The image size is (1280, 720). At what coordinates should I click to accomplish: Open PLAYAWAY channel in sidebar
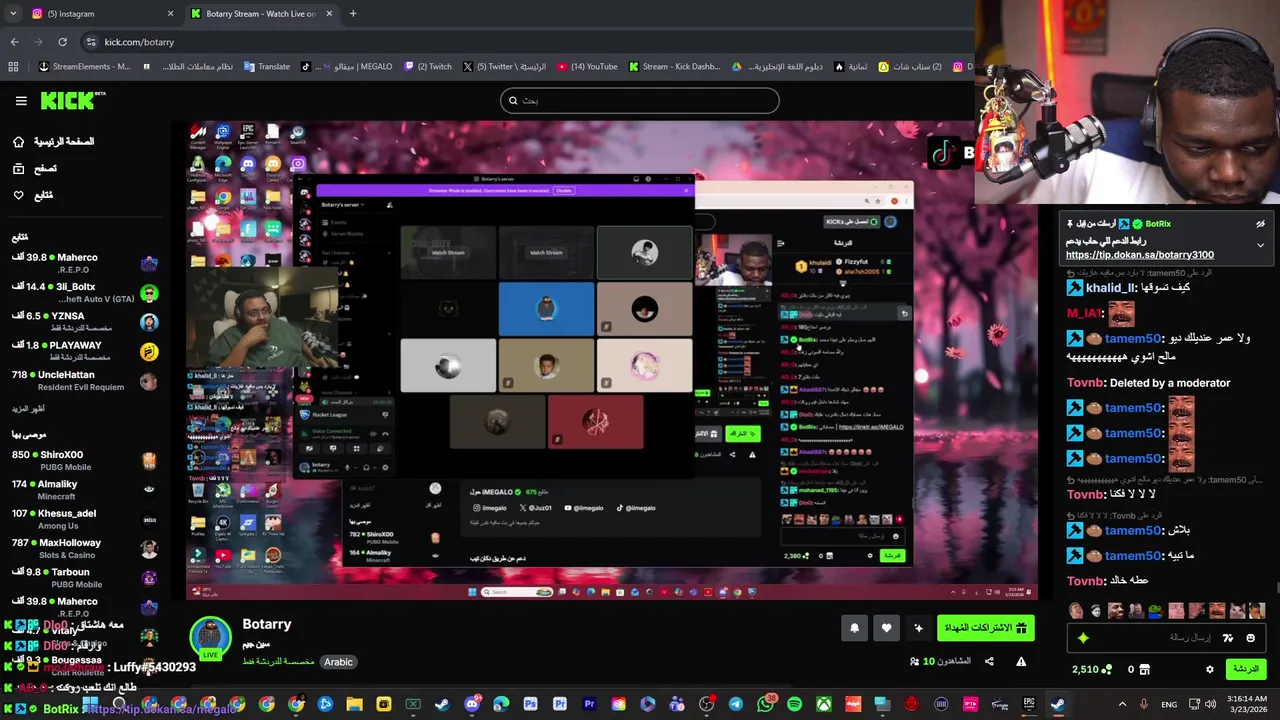point(85,351)
